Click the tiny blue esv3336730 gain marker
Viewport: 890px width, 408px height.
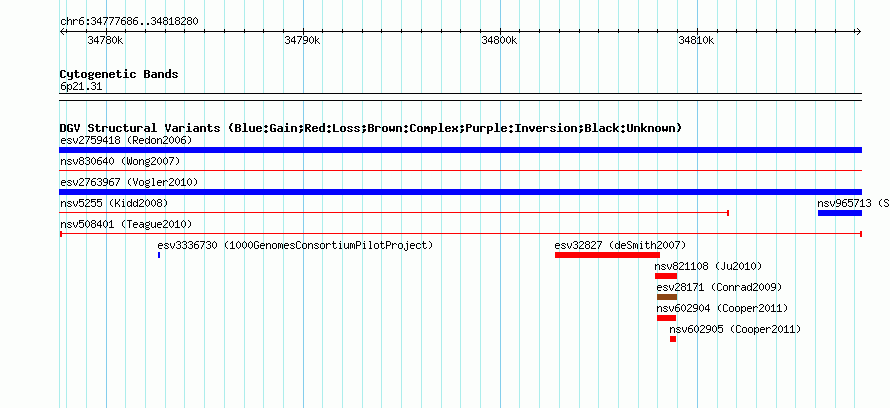(x=159, y=255)
